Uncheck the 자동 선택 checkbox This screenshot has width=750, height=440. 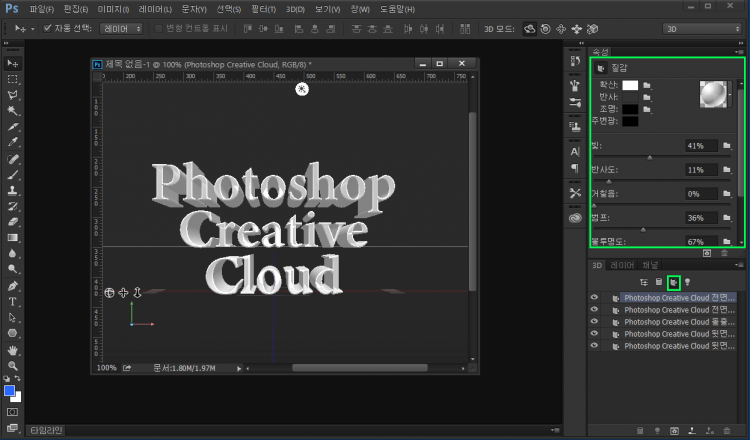coord(48,28)
